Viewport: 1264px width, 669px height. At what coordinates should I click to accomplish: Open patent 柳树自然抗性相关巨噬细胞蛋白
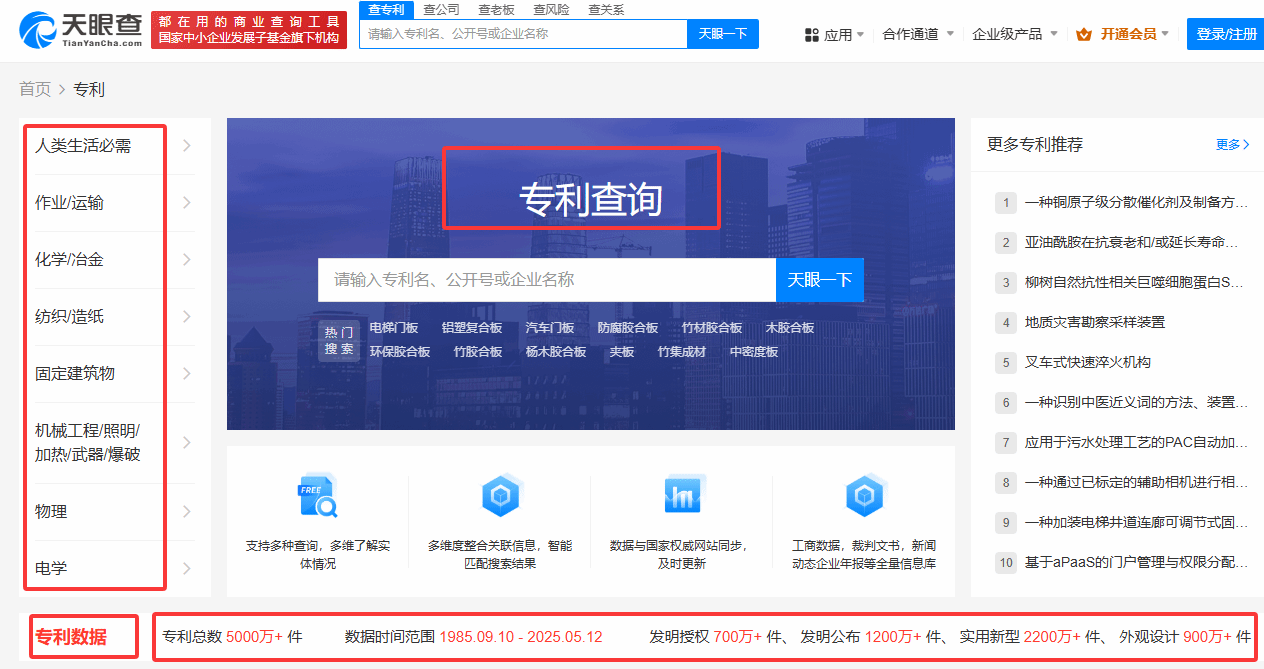[x=1134, y=283]
